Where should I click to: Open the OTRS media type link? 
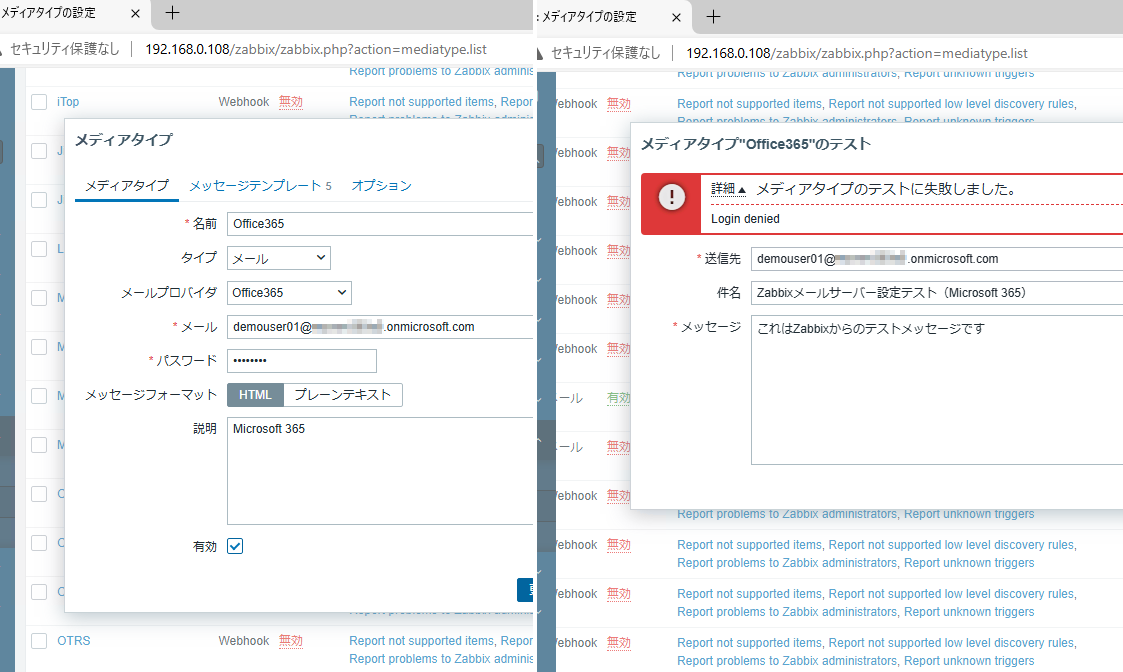click(74, 640)
